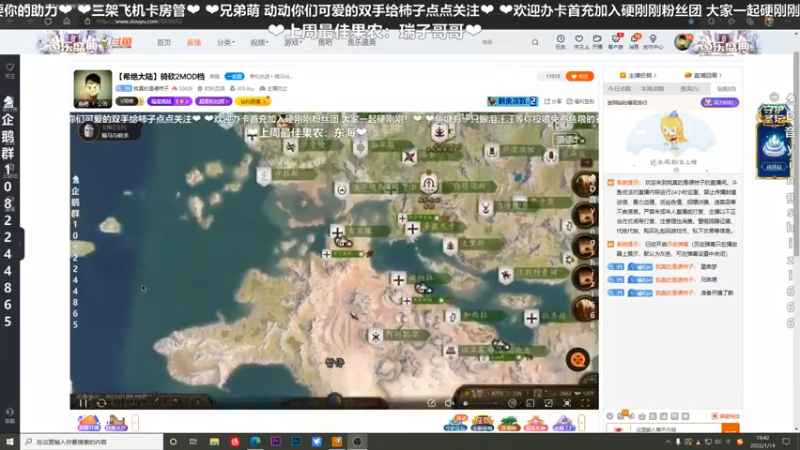Click the Windows taskbar search box
The image size is (800, 450).
click(92, 441)
